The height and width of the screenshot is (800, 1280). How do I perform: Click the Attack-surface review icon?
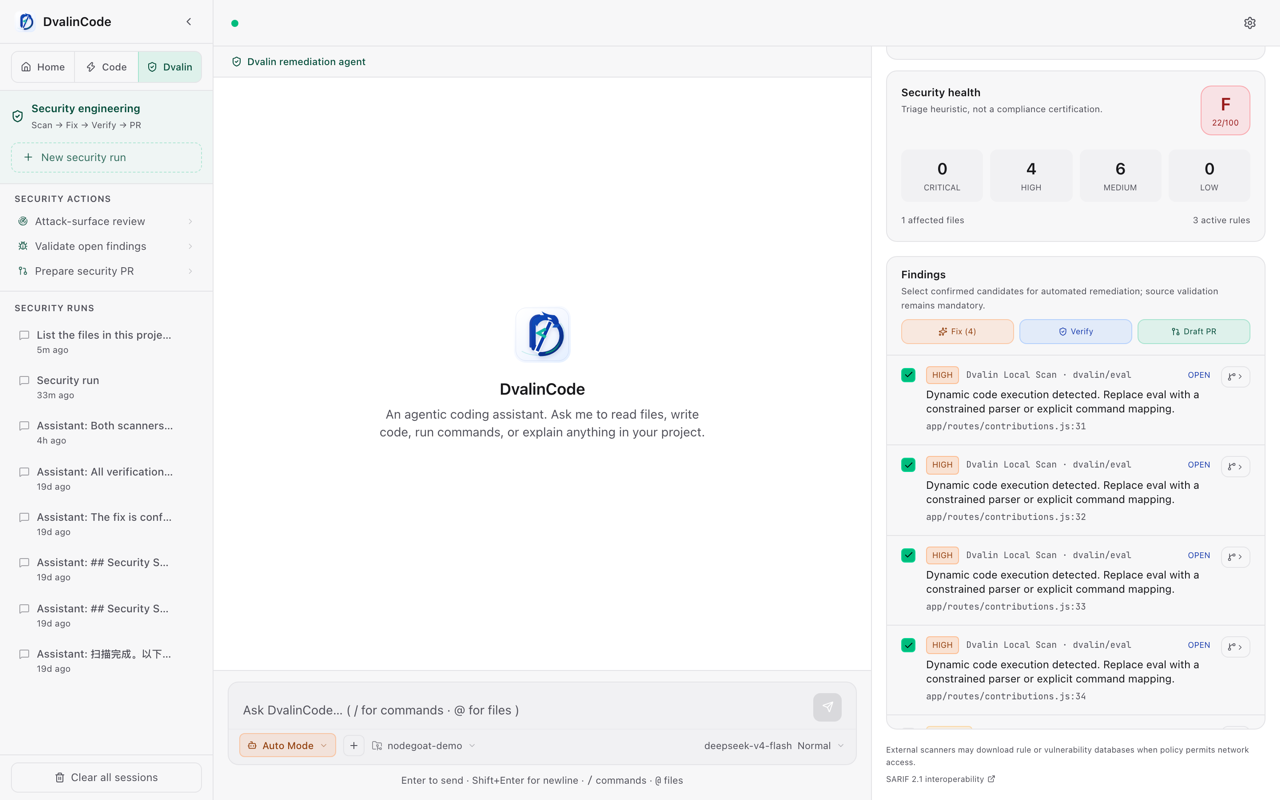23,222
